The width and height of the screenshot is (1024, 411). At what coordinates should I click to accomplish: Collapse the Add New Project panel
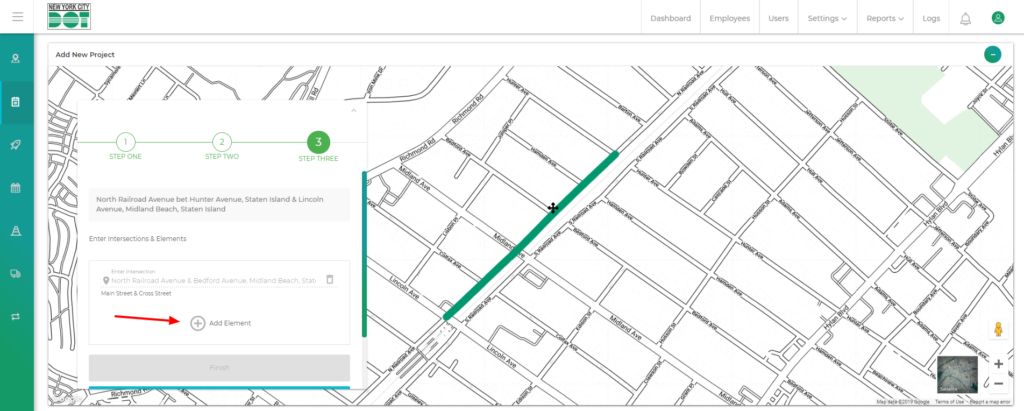click(992, 54)
